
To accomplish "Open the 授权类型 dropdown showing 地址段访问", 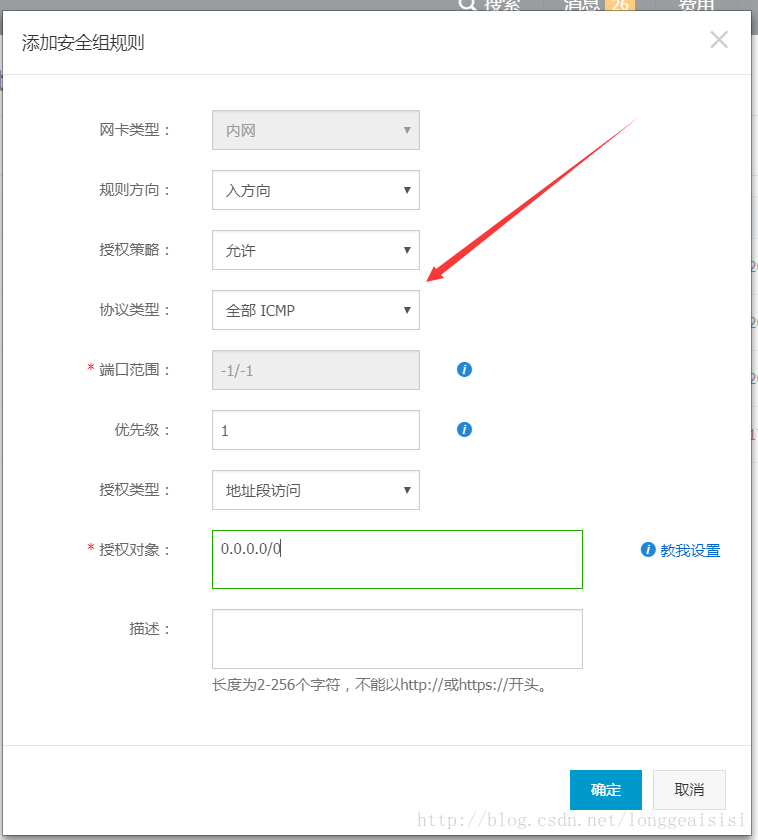I will [x=315, y=490].
